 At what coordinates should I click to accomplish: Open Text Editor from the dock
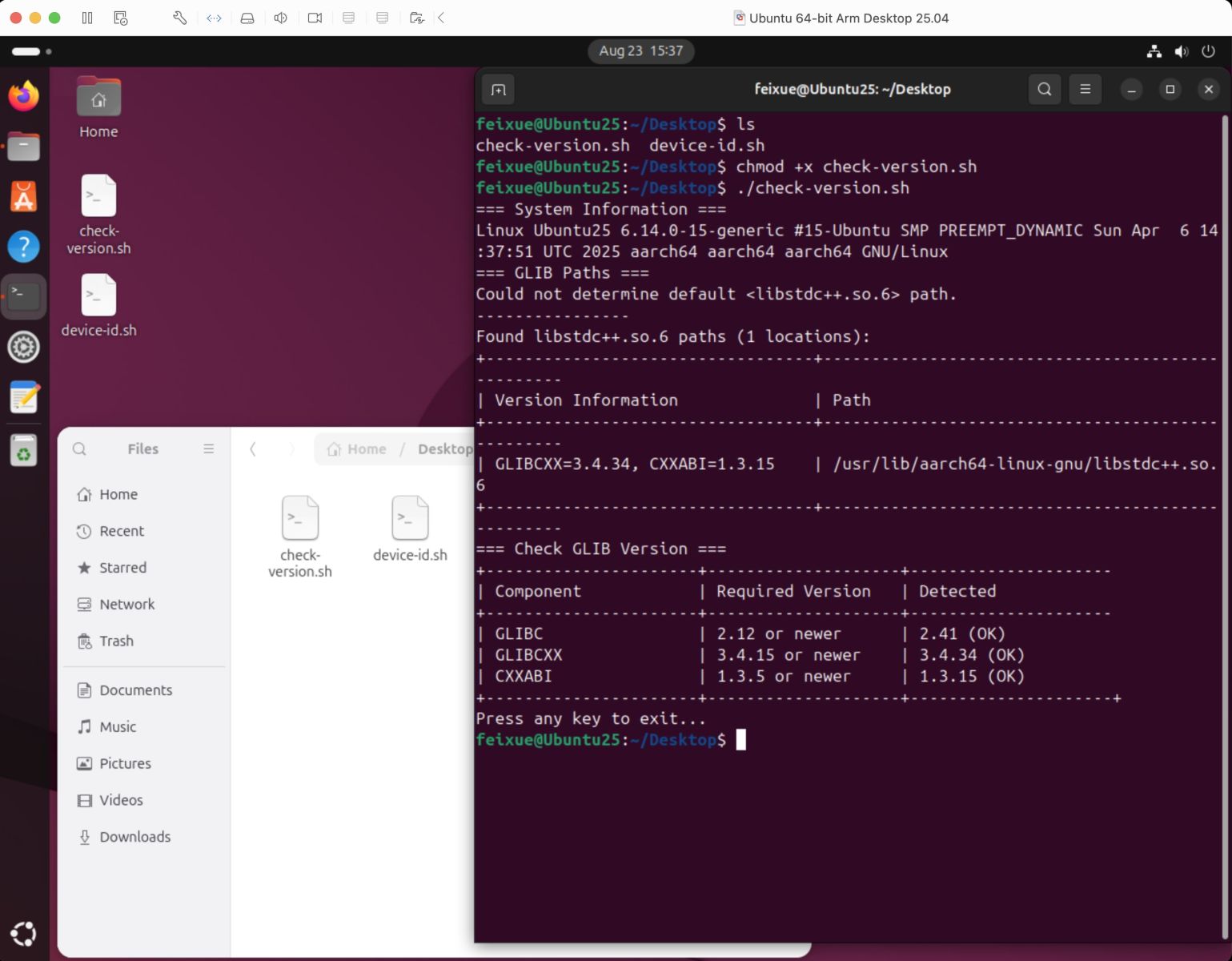24,397
